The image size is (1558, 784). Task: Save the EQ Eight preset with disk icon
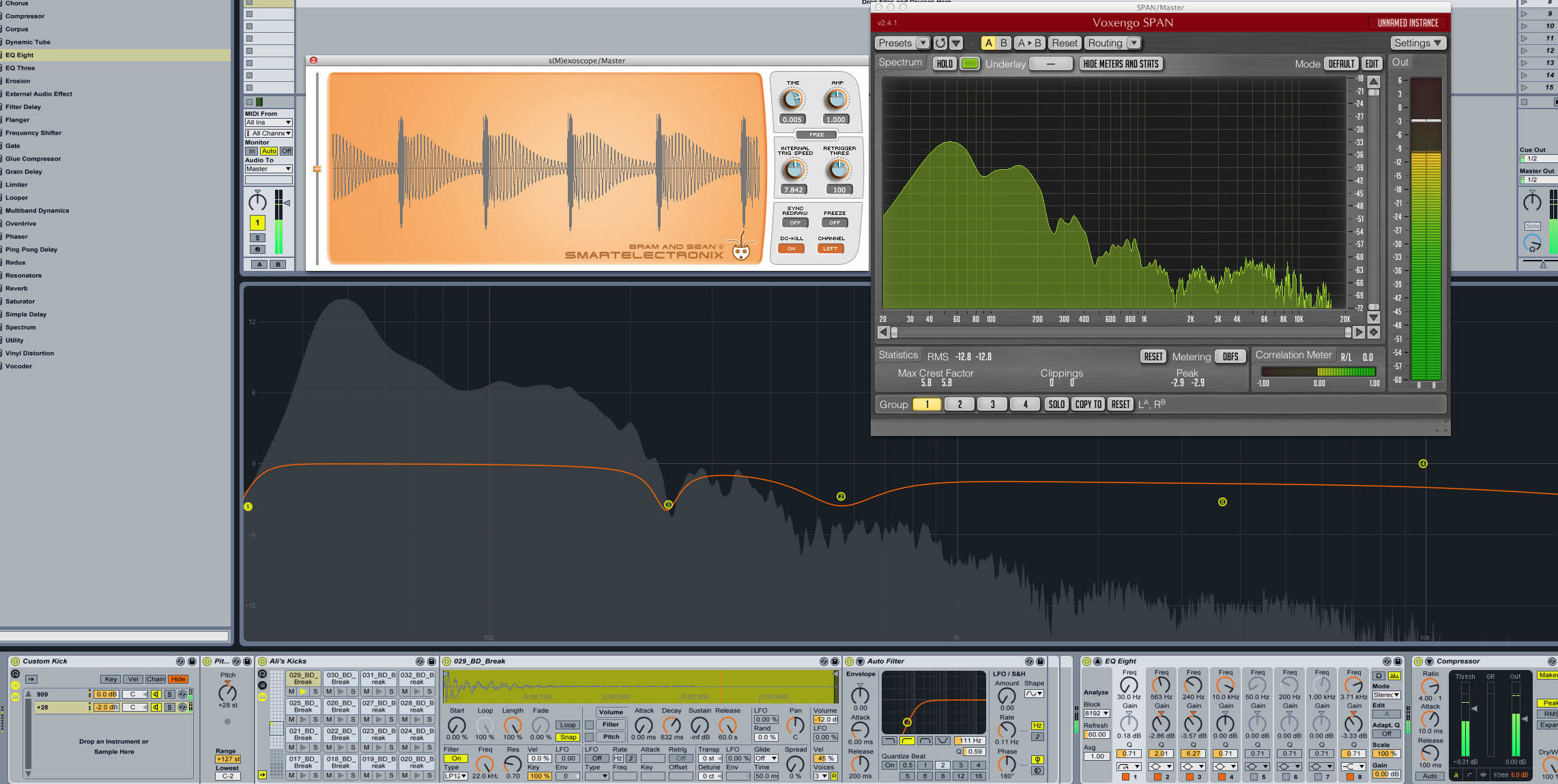[1398, 661]
